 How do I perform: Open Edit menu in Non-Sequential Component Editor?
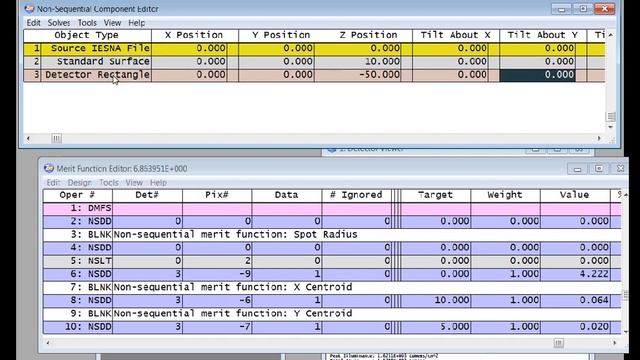[33, 23]
